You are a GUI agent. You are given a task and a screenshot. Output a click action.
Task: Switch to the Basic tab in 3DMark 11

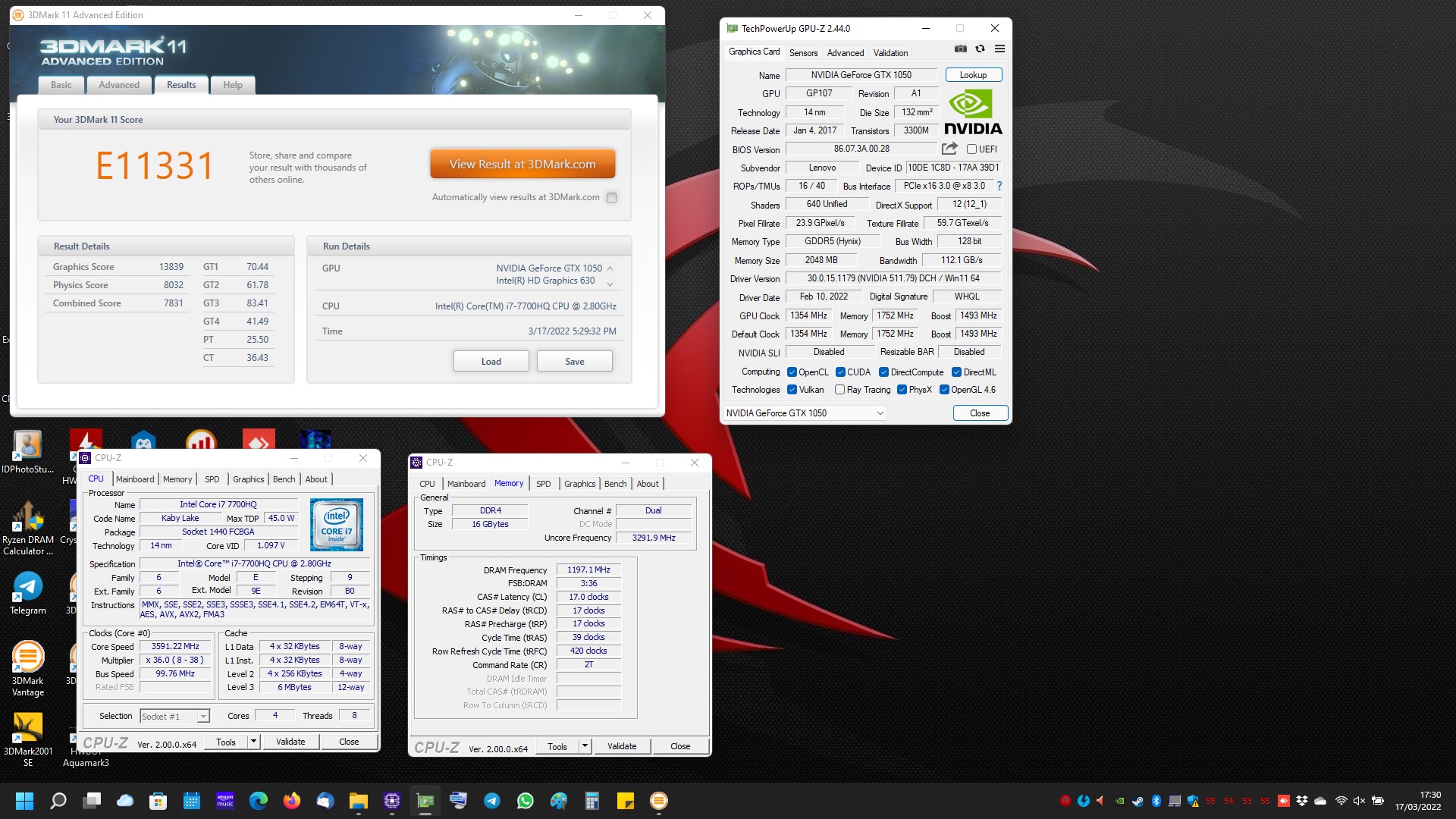pyautogui.click(x=61, y=85)
